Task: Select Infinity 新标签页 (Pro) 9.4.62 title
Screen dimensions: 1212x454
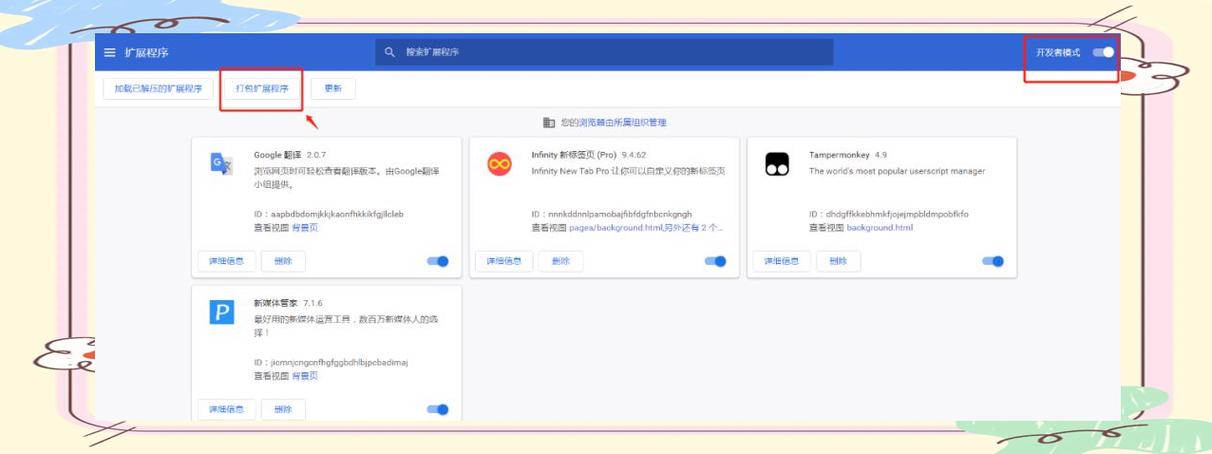Action: (x=588, y=155)
